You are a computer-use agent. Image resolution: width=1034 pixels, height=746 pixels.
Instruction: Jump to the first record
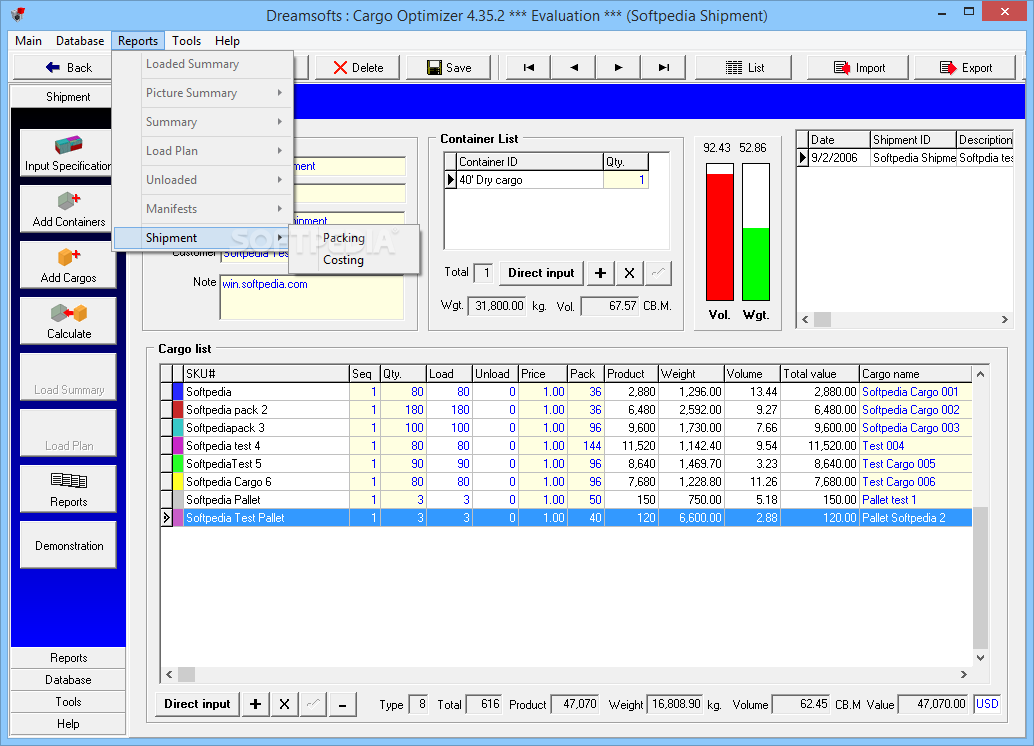[x=528, y=67]
